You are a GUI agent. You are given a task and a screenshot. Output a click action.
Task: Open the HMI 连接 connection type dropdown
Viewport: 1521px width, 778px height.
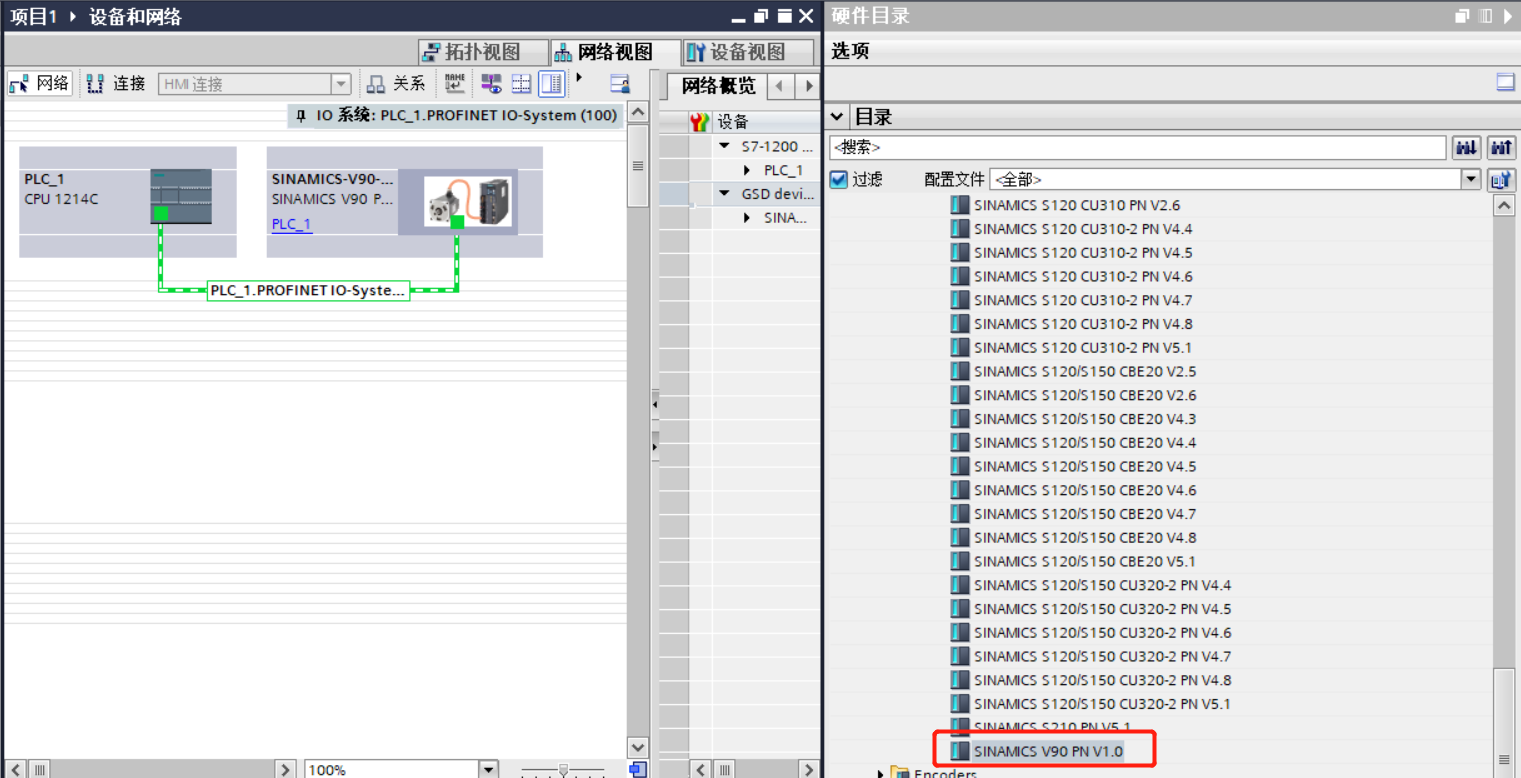coord(341,84)
